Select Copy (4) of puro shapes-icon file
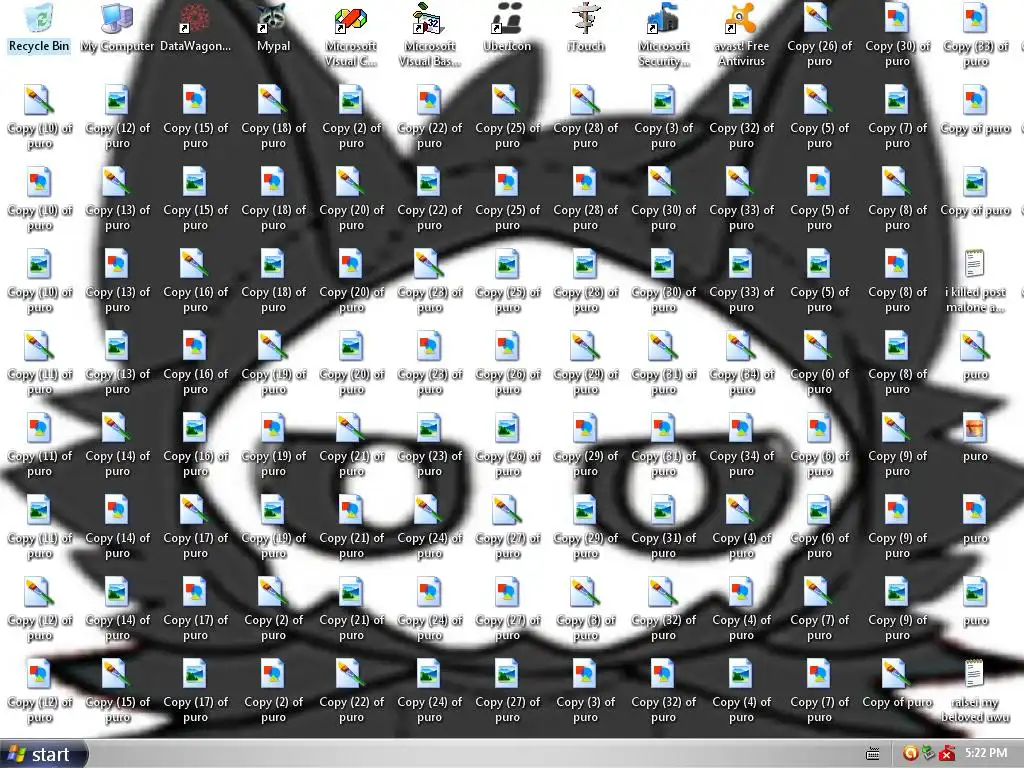The height and width of the screenshot is (768, 1024). pyautogui.click(x=741, y=608)
